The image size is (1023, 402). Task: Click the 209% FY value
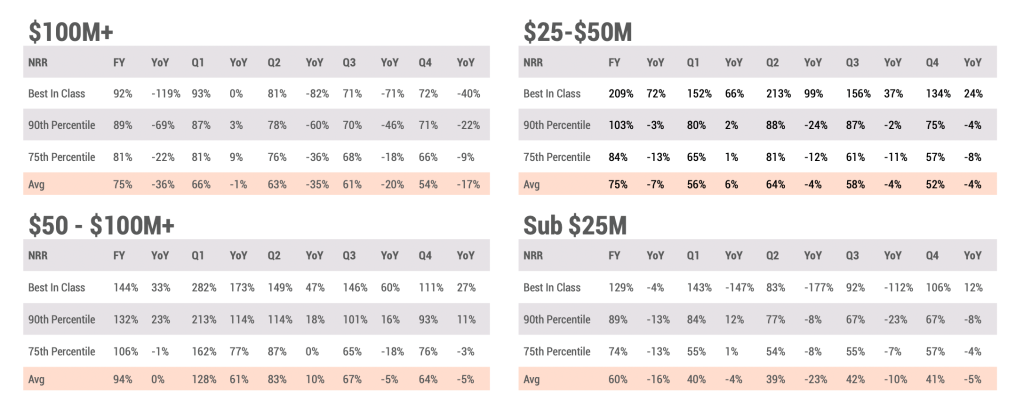622,93
